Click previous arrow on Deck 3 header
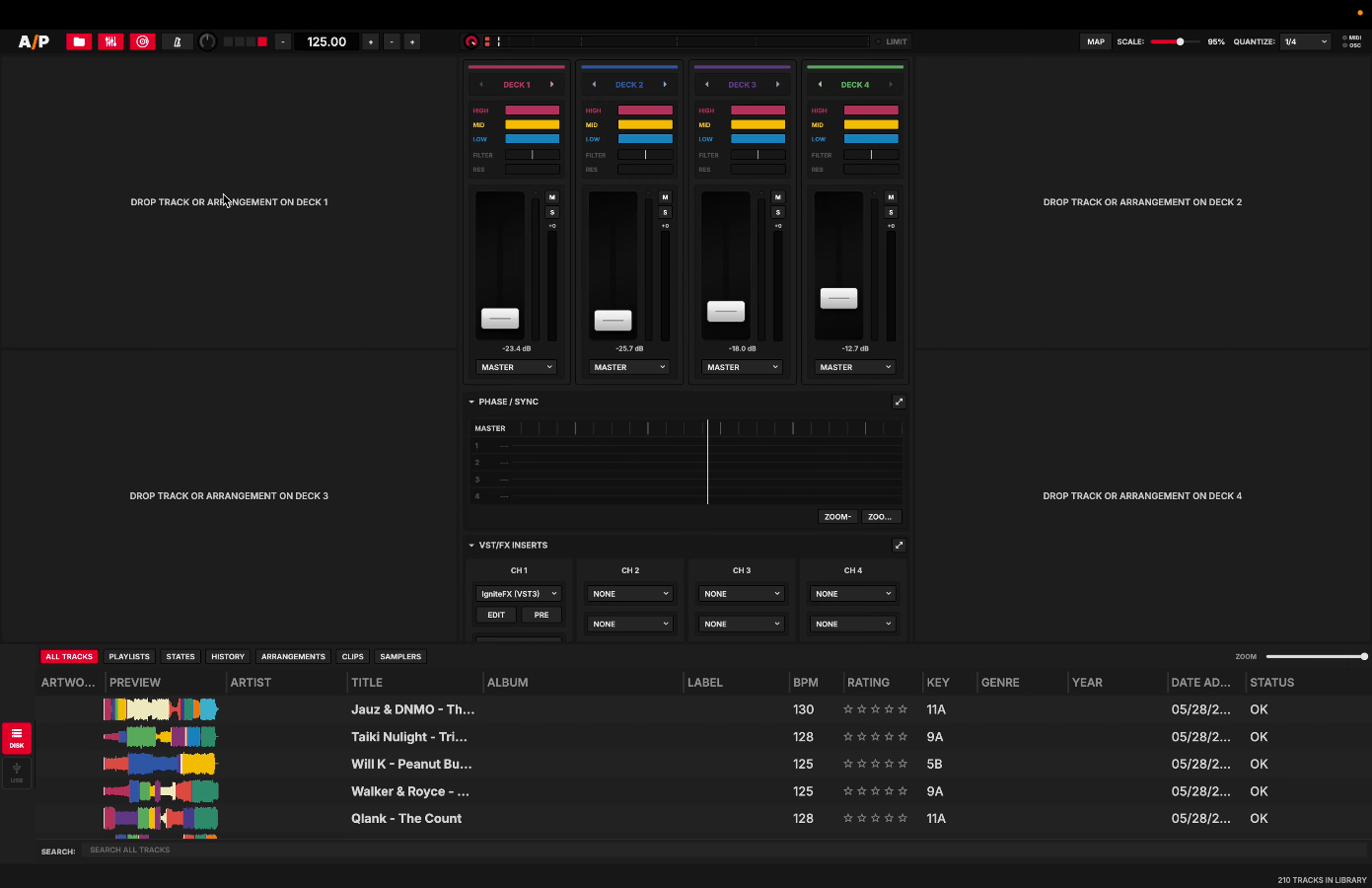The width and height of the screenshot is (1372, 888). point(707,85)
